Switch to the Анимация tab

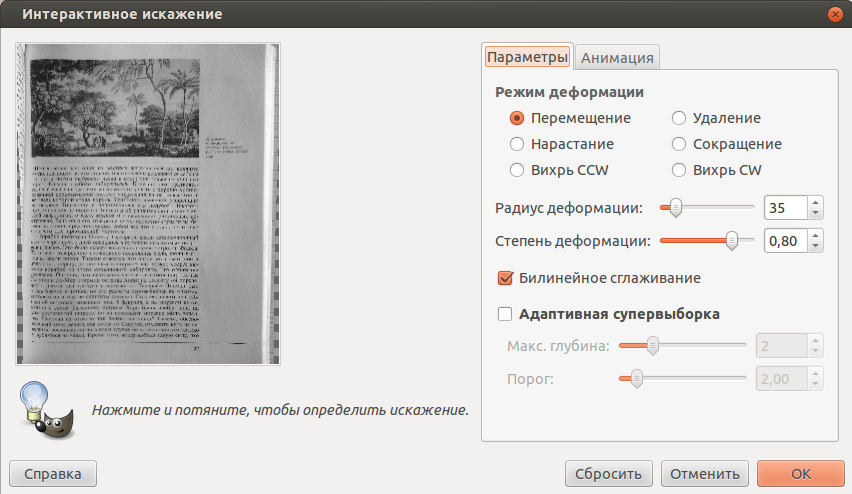coord(617,57)
